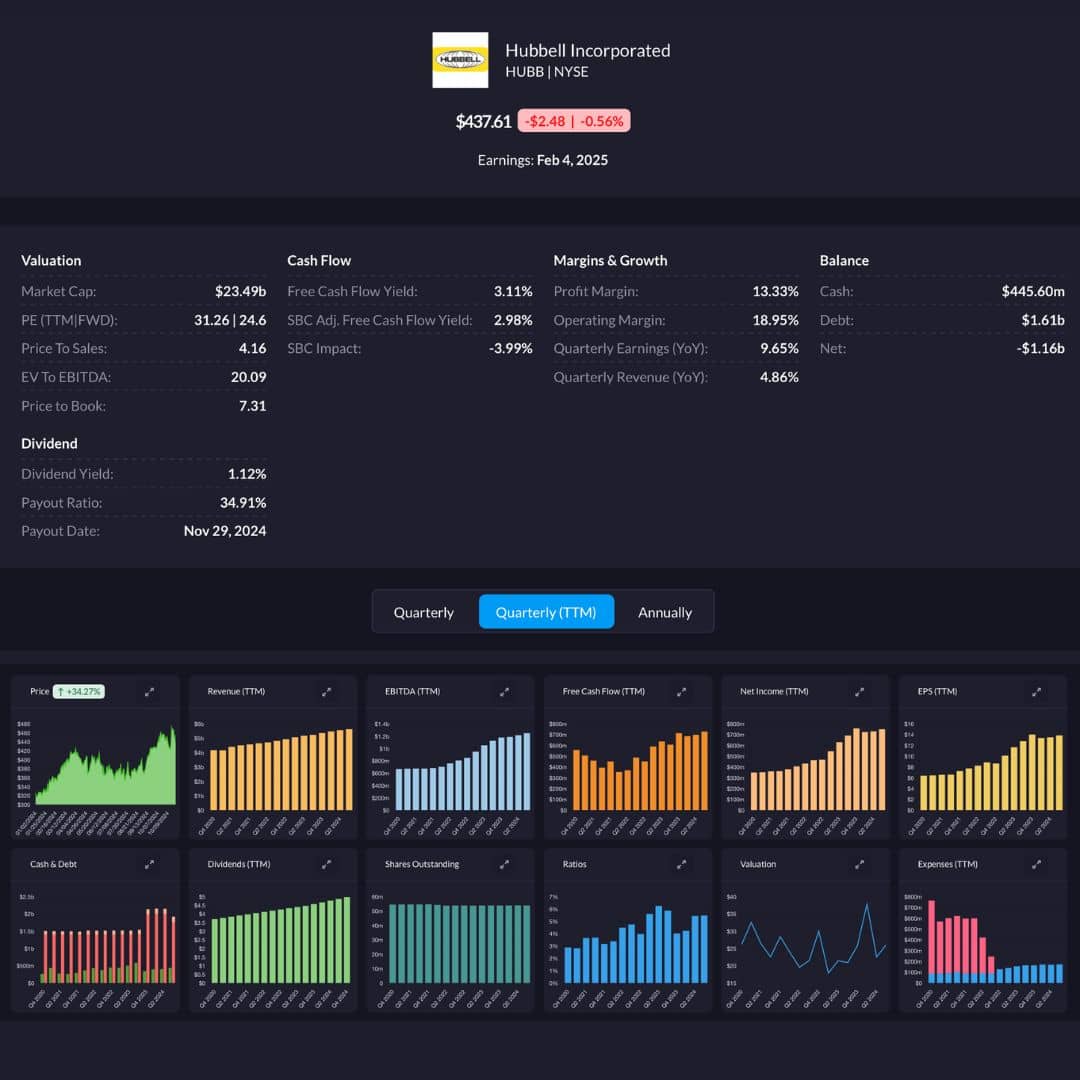Viewport: 1080px width, 1080px height.
Task: Expand the Shares Outstanding chart
Action: tap(504, 864)
